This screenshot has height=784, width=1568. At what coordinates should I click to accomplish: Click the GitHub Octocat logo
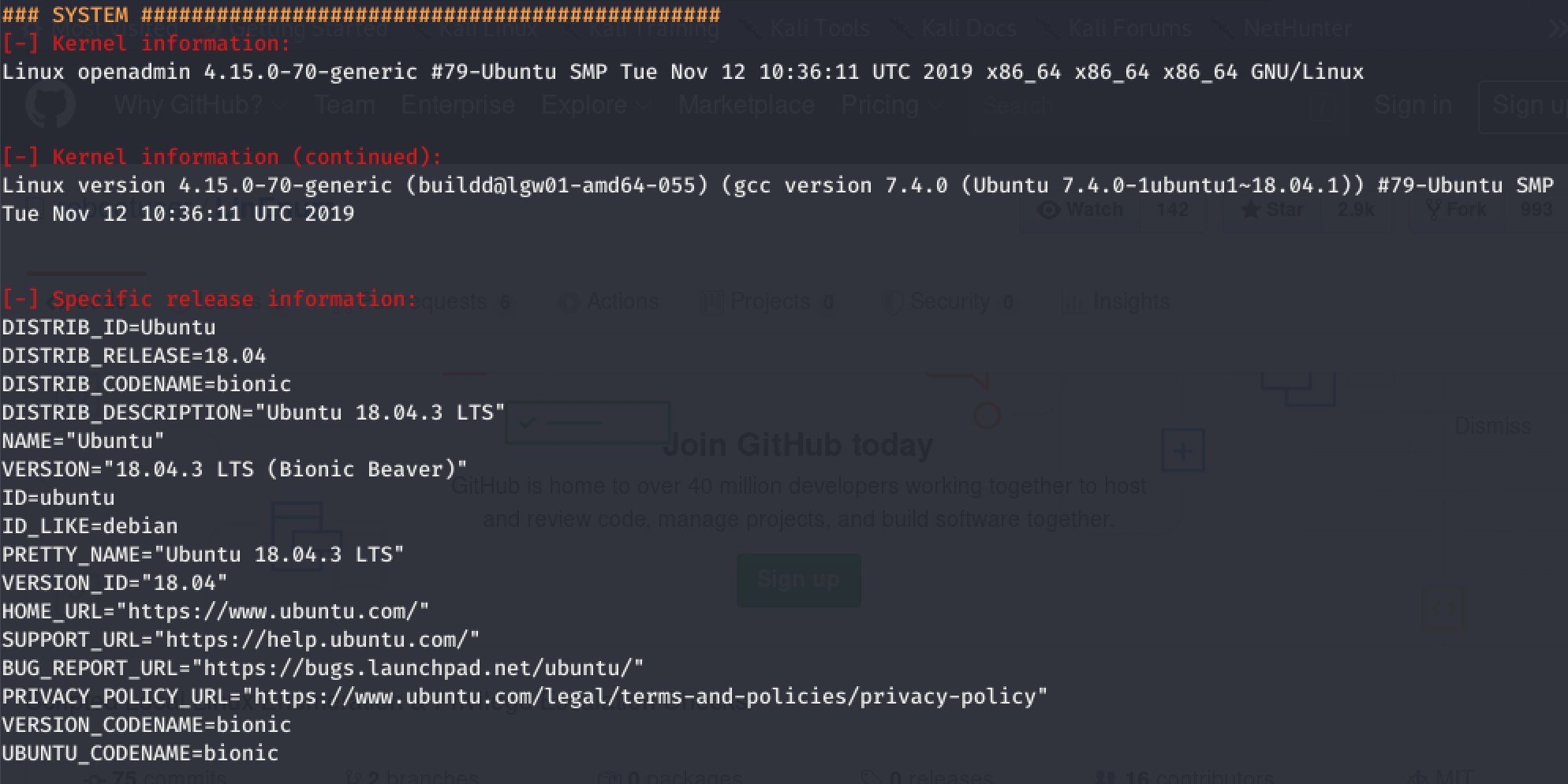click(x=50, y=104)
